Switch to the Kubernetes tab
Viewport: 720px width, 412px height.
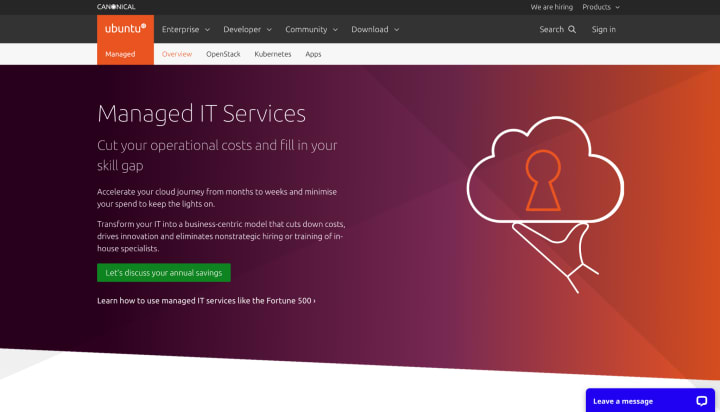pyautogui.click(x=273, y=54)
